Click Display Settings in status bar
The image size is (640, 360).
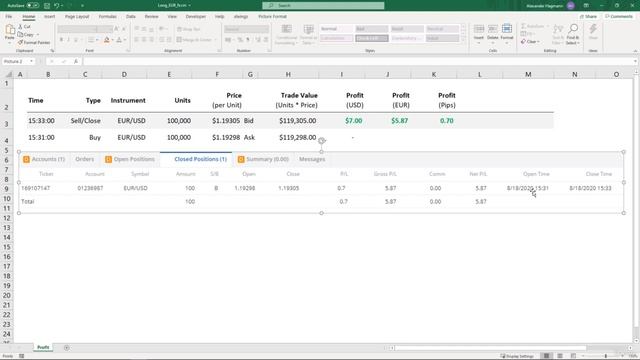pyautogui.click(x=517, y=356)
